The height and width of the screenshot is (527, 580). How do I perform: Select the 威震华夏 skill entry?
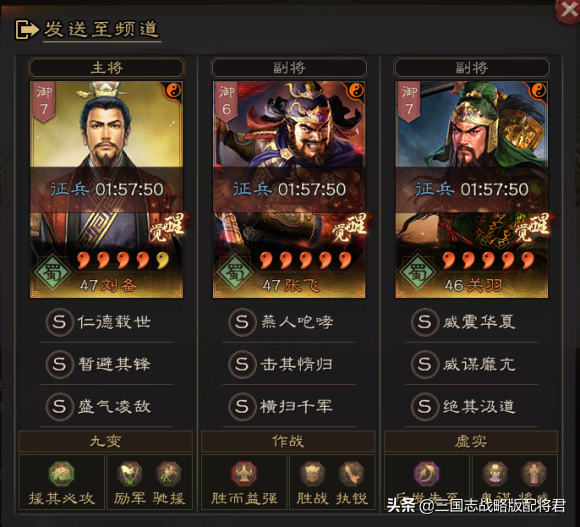pyautogui.click(x=472, y=322)
